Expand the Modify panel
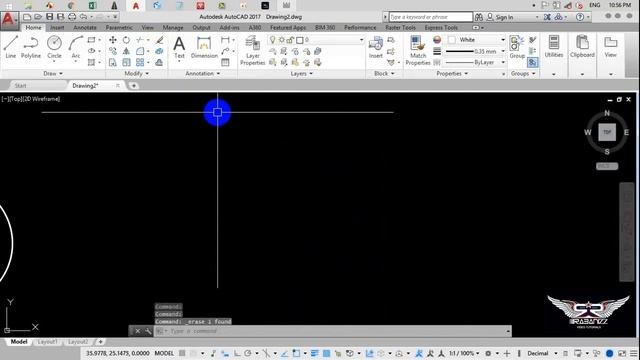Image resolution: width=640 pixels, height=360 pixels. (136, 73)
